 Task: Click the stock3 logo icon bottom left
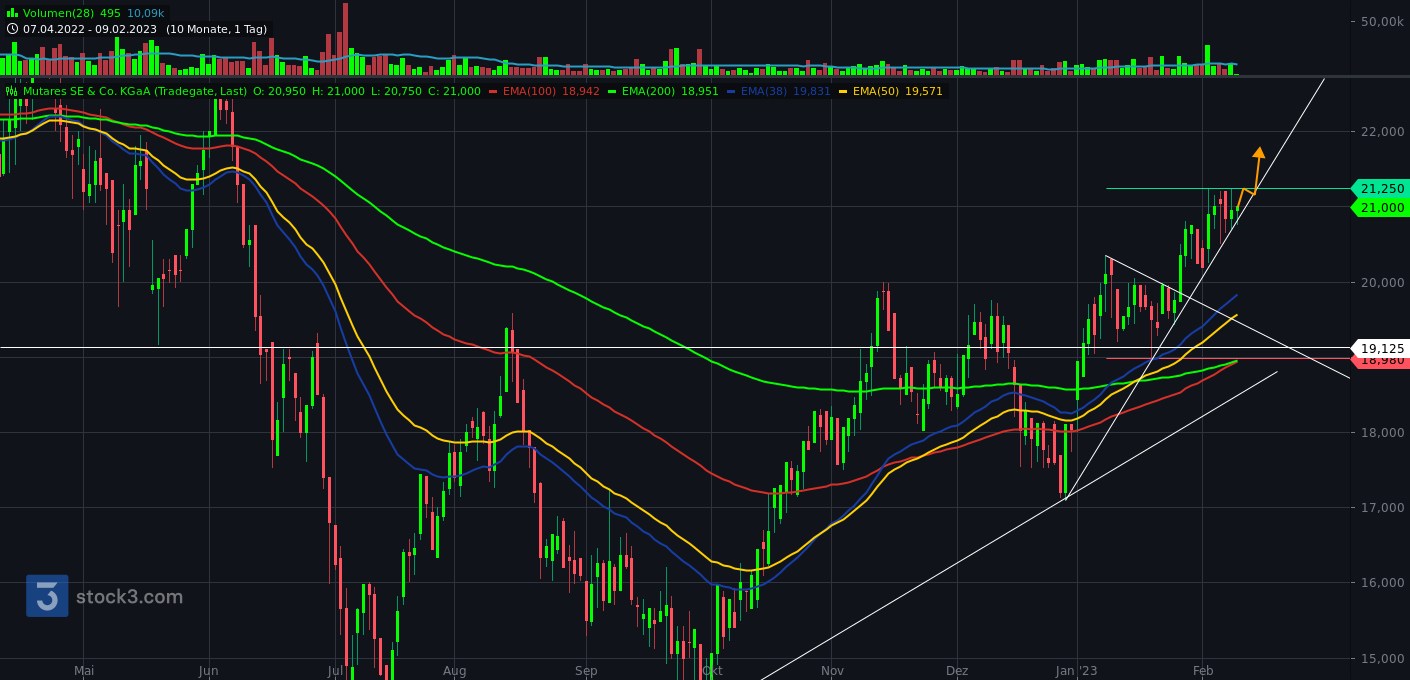pyautogui.click(x=45, y=597)
